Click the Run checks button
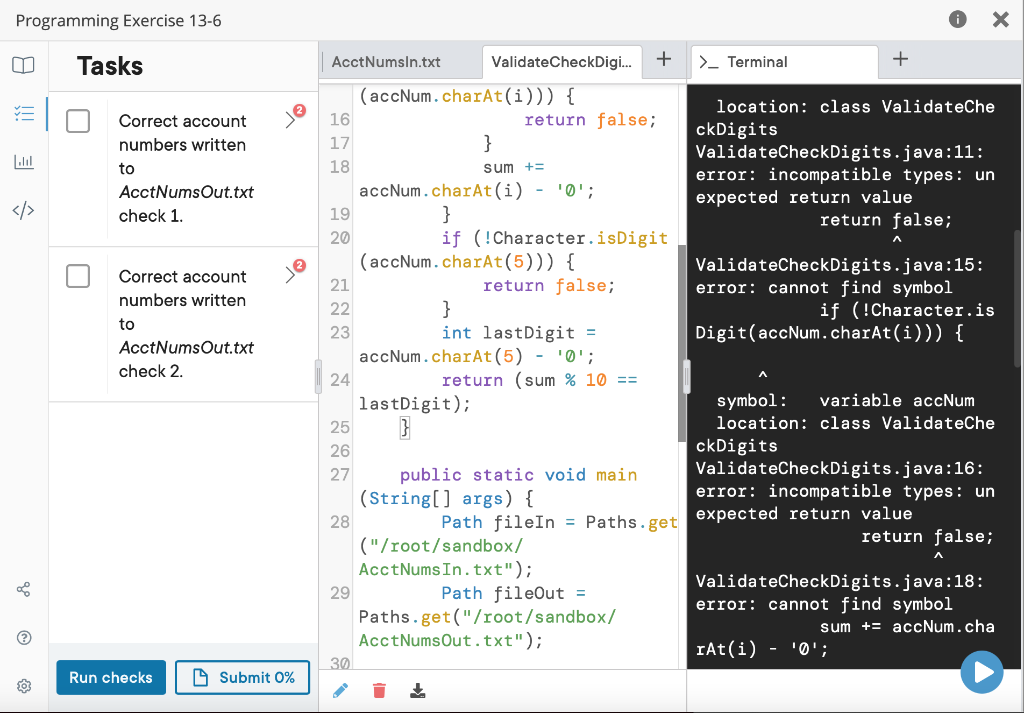The height and width of the screenshot is (713, 1024). (x=110, y=677)
